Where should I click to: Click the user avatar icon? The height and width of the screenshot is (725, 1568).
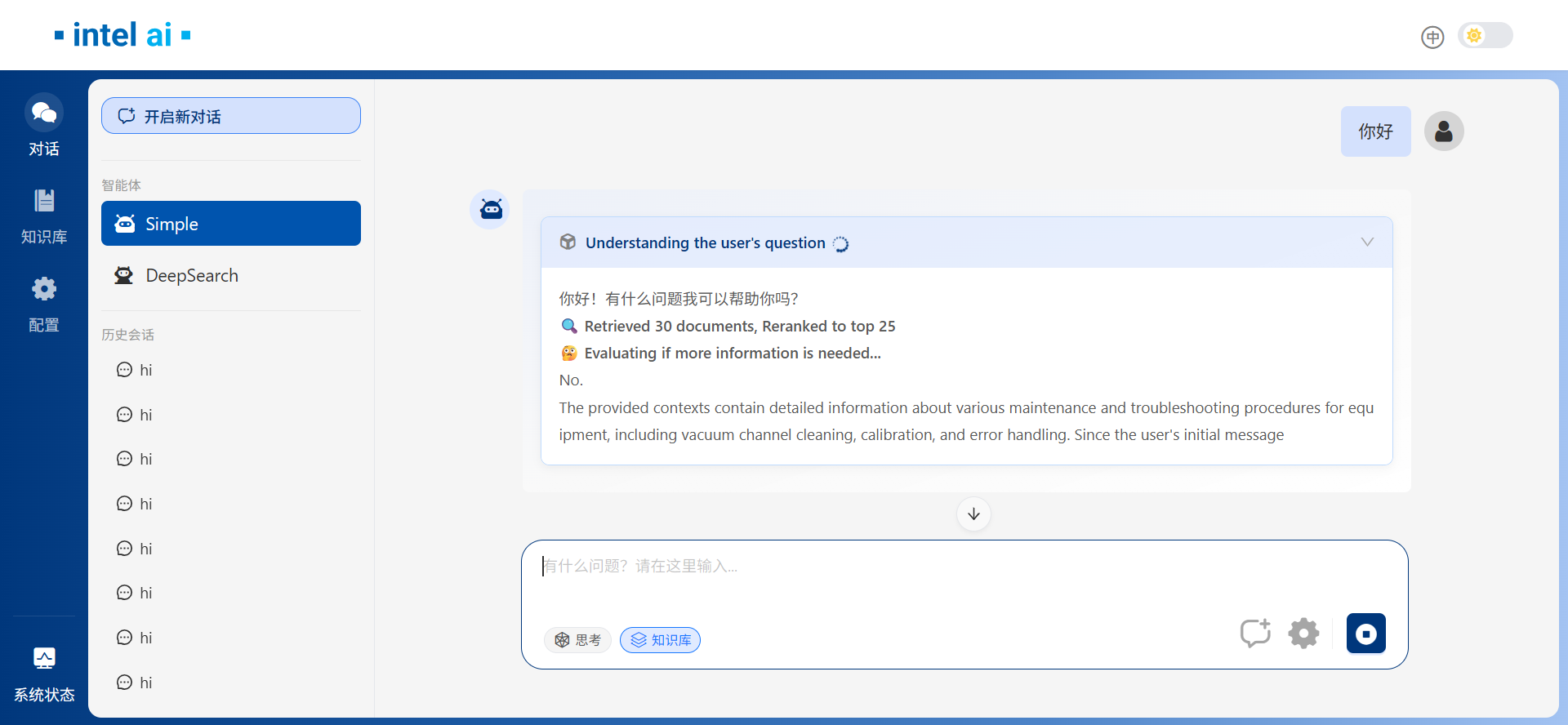click(1443, 131)
